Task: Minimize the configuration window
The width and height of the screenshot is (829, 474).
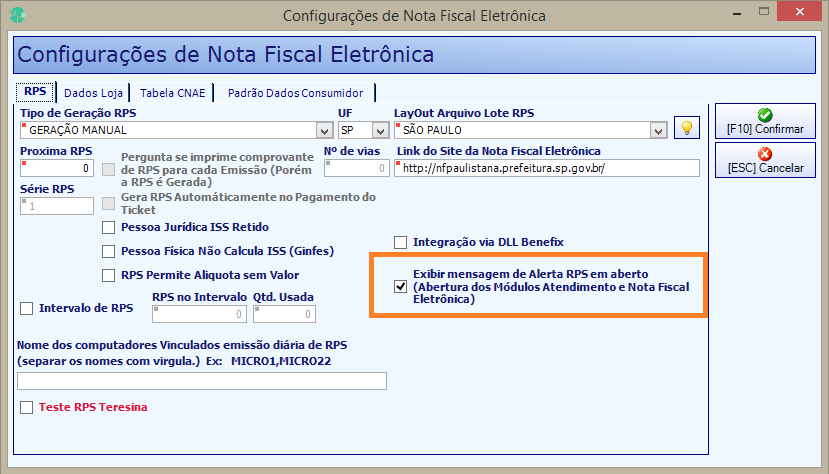Action: click(737, 13)
